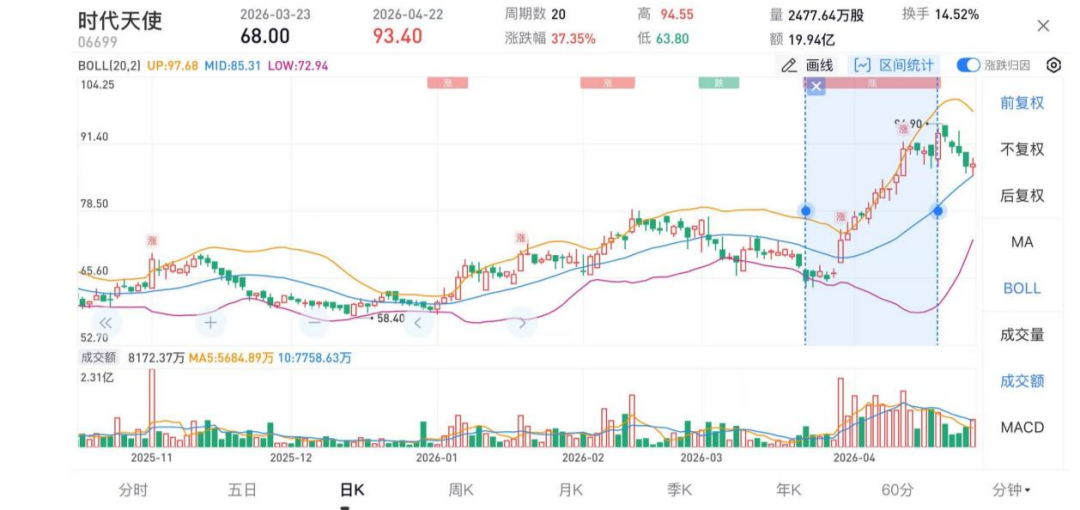Turn off the 涨跌归因 switch
Screen dimensions: 1080x510
coord(968,65)
